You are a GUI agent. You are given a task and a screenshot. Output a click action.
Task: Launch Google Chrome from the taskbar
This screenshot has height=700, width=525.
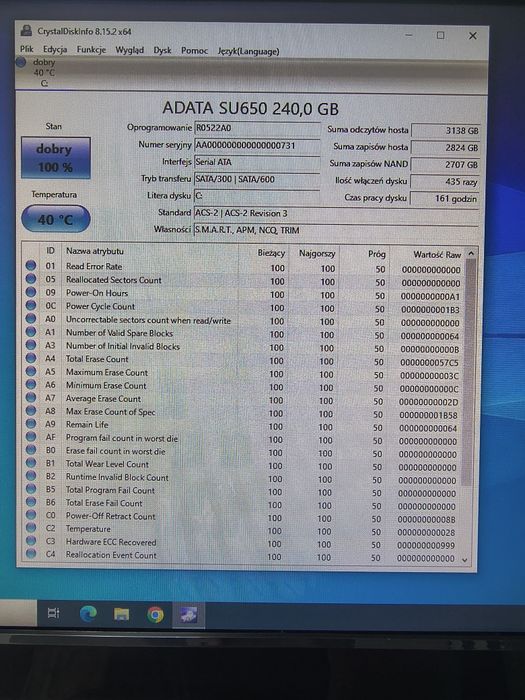(155, 615)
